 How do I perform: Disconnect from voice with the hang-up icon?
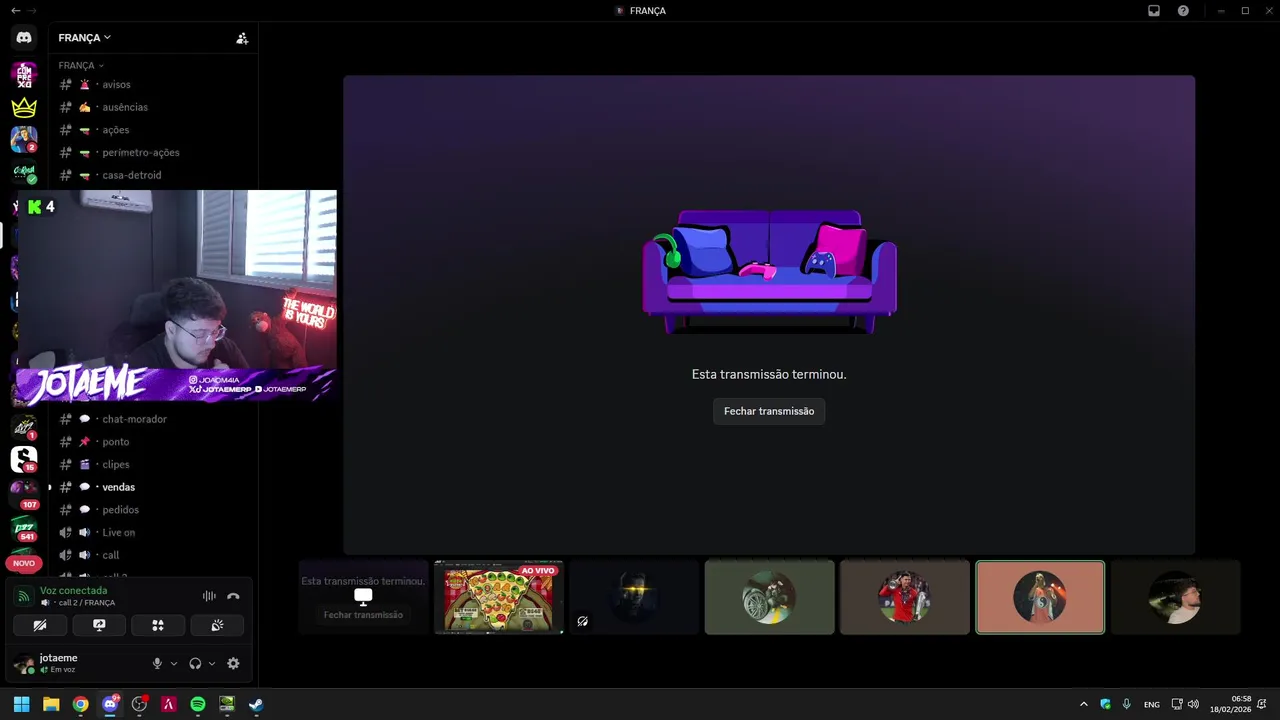click(233, 596)
